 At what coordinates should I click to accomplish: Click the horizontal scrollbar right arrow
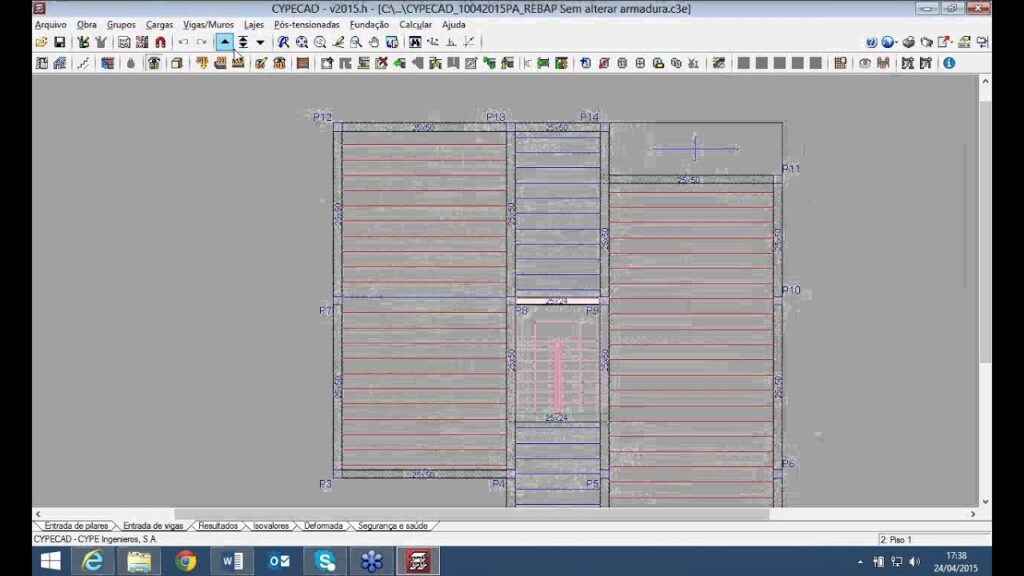click(973, 514)
